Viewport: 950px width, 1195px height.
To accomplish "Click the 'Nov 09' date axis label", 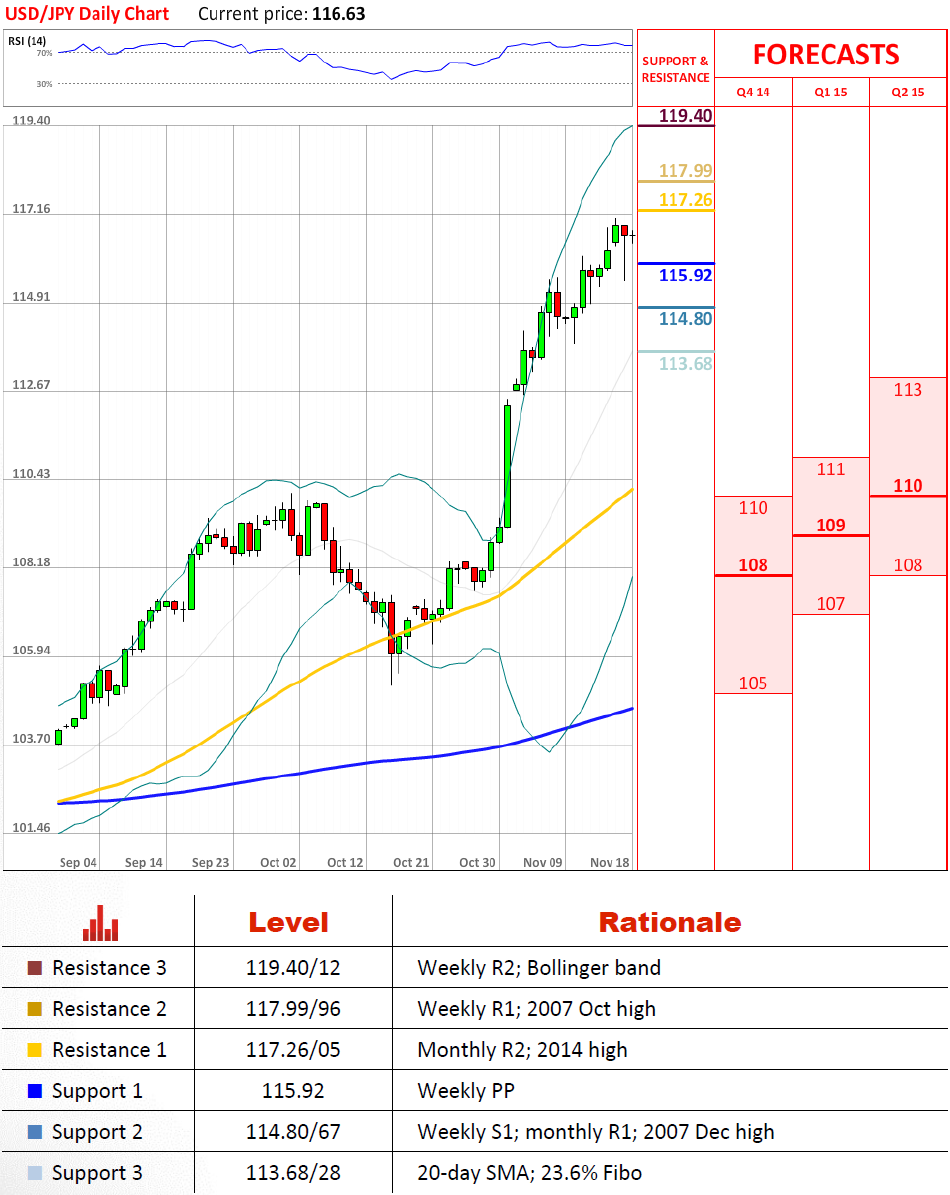I will click(x=542, y=863).
